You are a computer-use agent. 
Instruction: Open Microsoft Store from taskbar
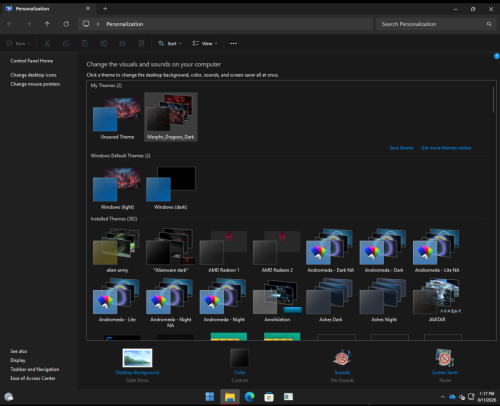pyautogui.click(x=269, y=397)
